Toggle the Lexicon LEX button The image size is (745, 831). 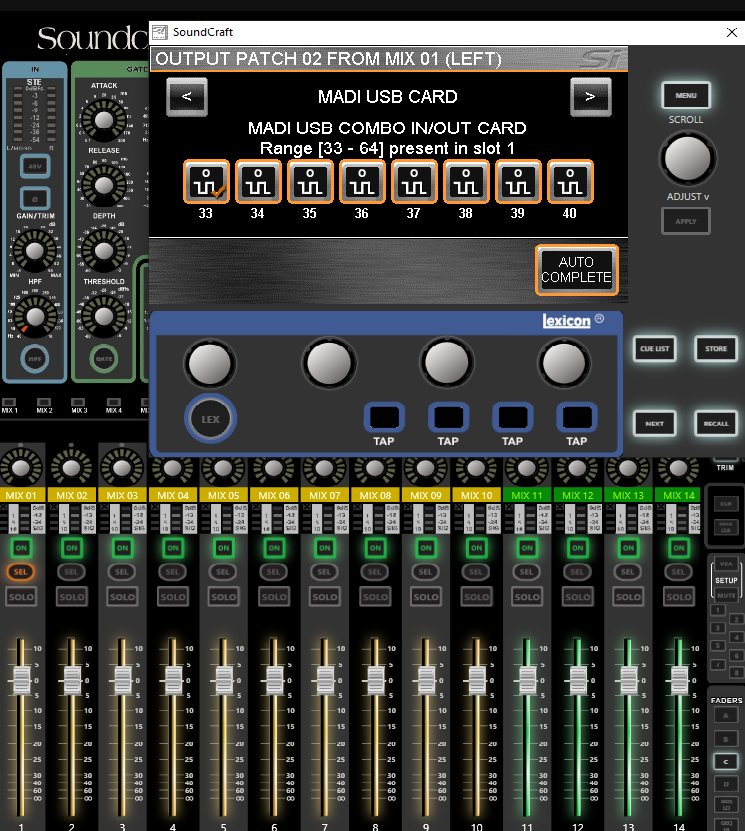210,419
